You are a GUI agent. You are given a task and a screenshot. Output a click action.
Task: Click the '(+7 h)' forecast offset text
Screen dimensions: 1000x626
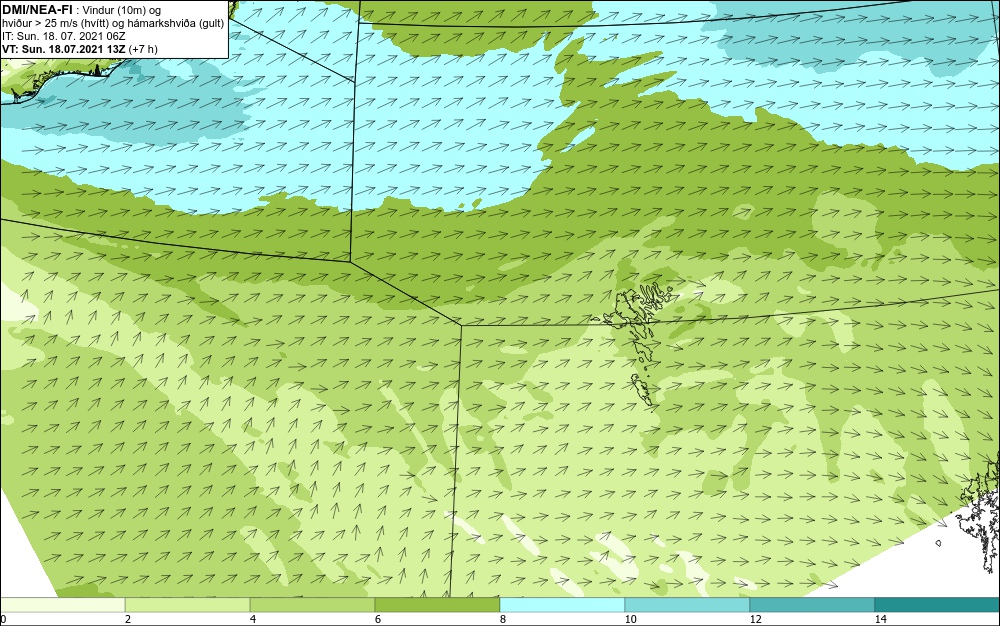tap(143, 49)
